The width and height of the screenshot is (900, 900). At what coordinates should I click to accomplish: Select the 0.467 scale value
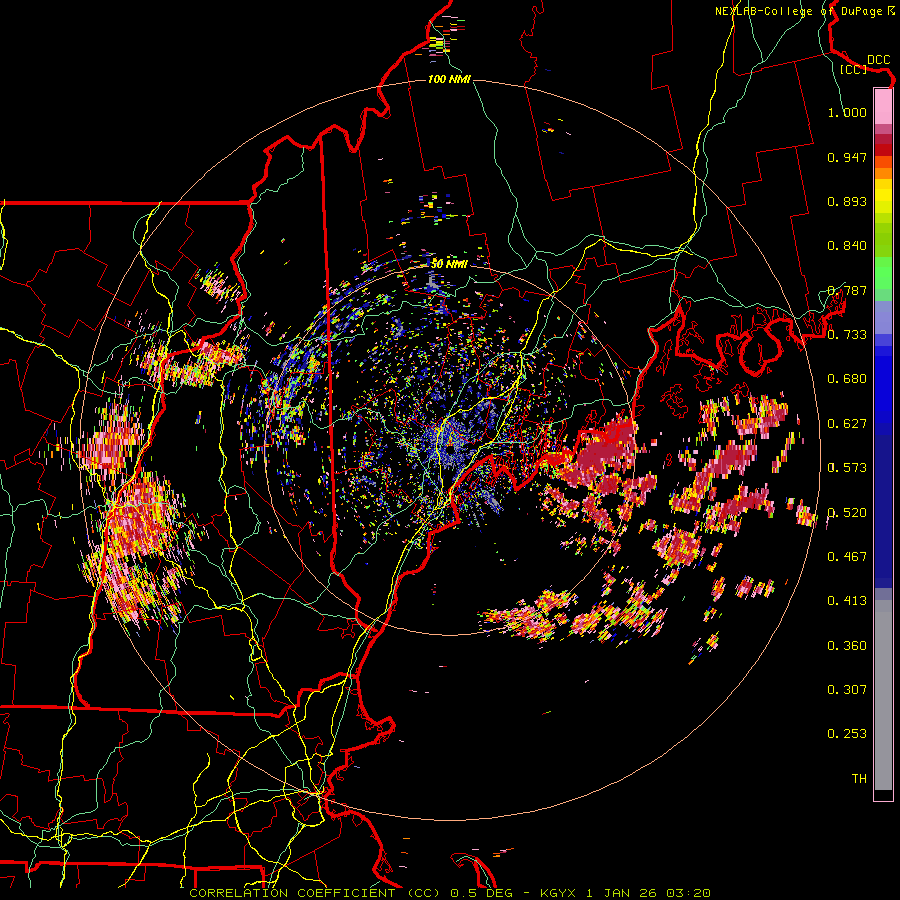(847, 557)
